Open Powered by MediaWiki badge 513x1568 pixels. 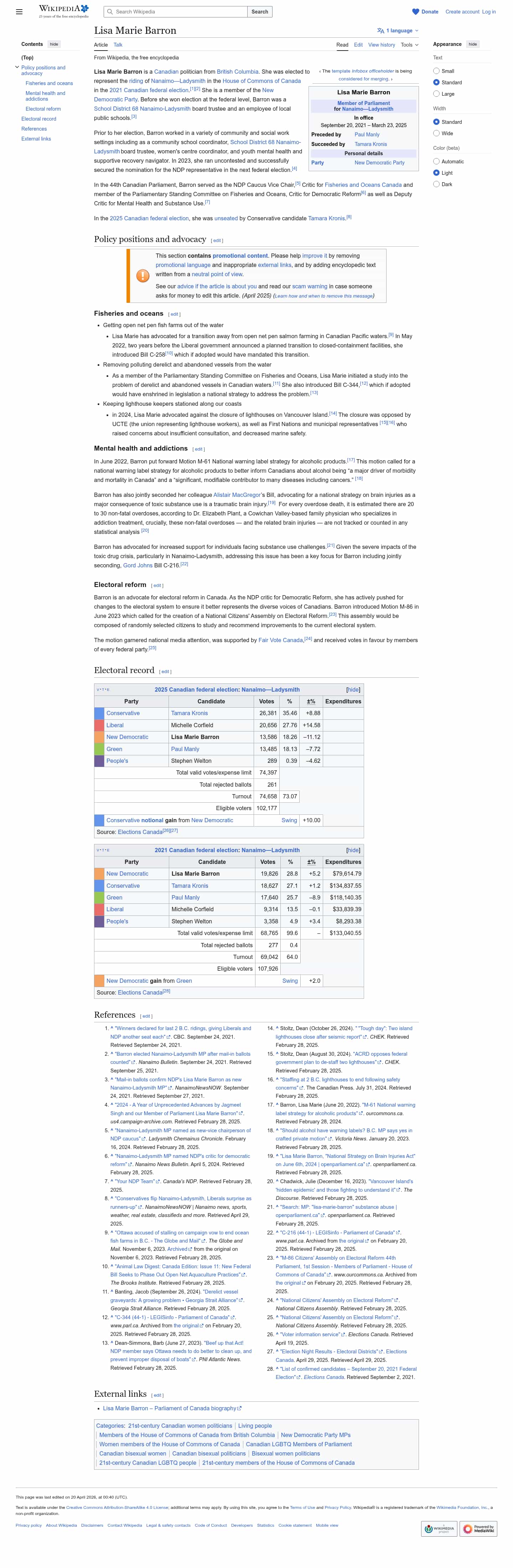click(x=478, y=1528)
